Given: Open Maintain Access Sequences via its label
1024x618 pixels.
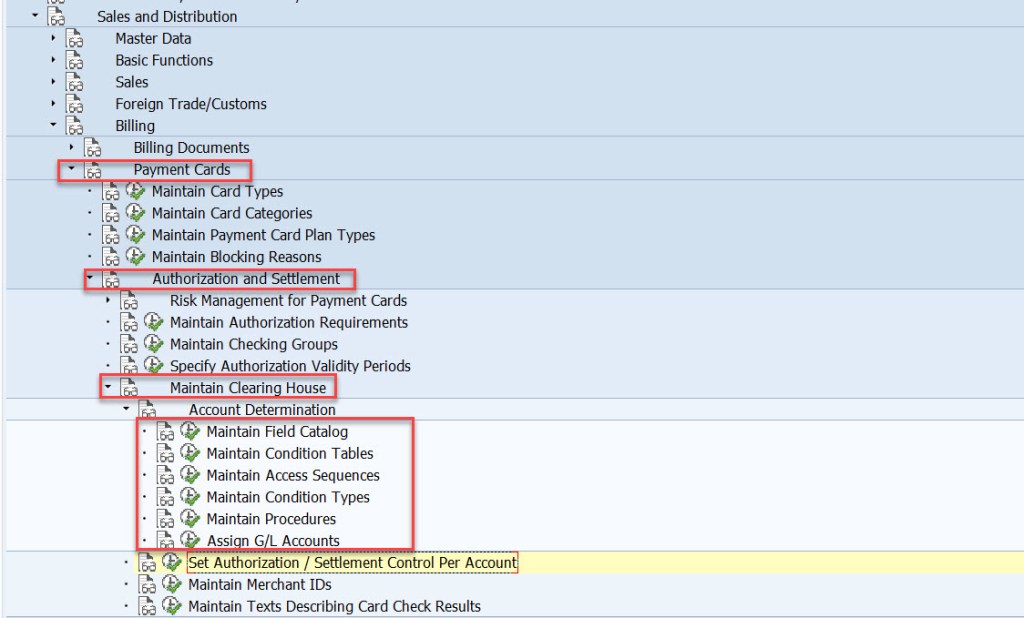Looking at the screenshot, I should coord(292,475).
